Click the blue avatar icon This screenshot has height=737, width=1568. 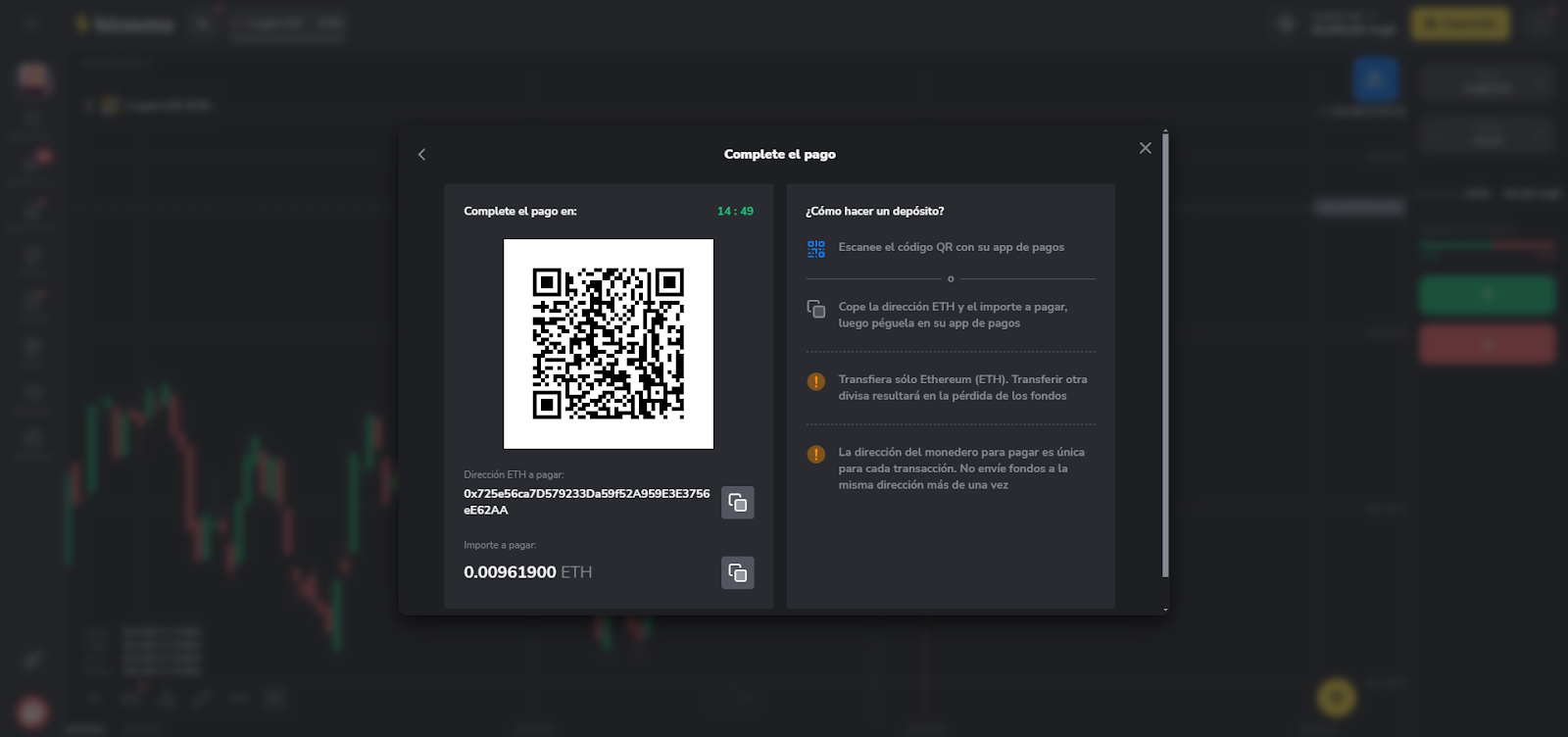(x=1375, y=79)
